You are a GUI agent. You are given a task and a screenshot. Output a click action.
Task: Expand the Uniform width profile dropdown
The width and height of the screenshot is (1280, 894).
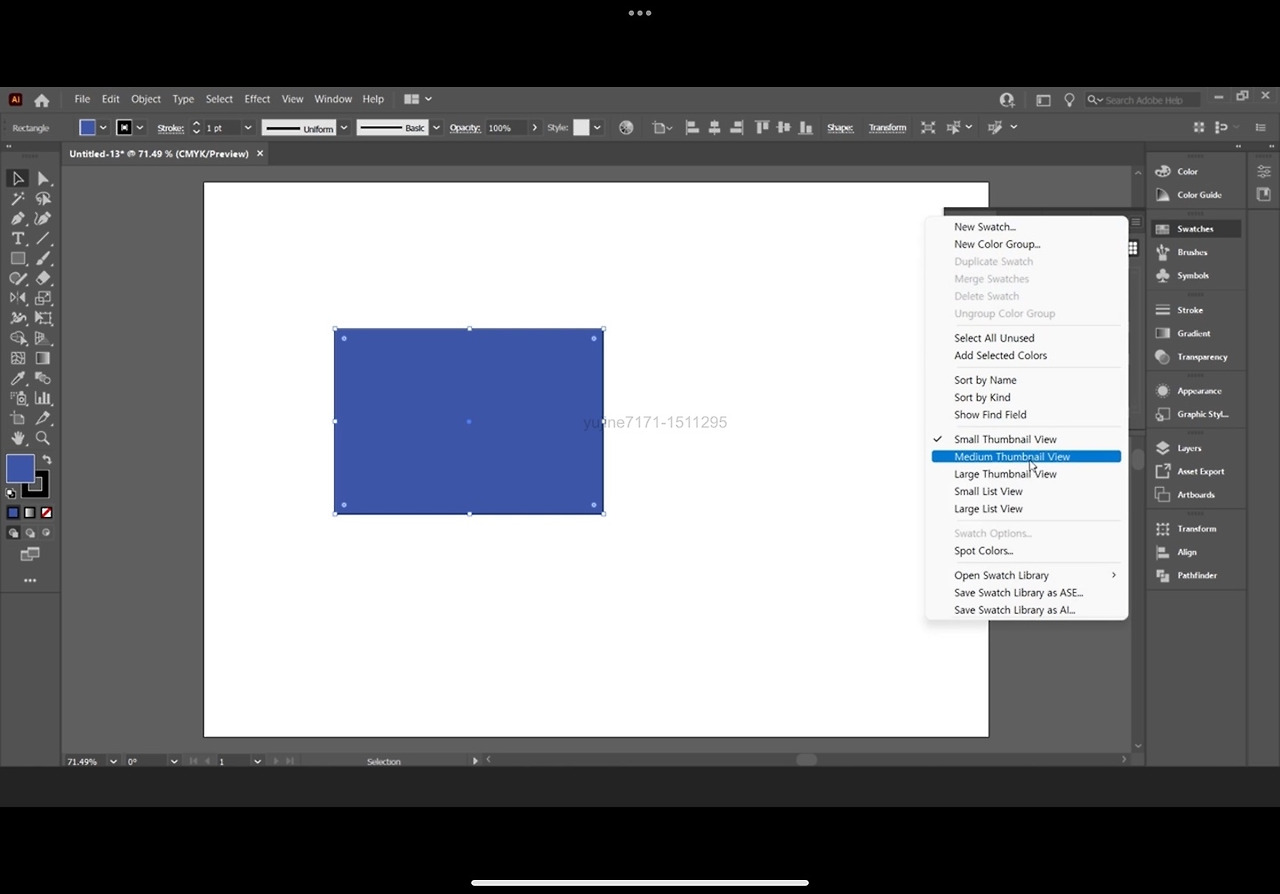344,128
